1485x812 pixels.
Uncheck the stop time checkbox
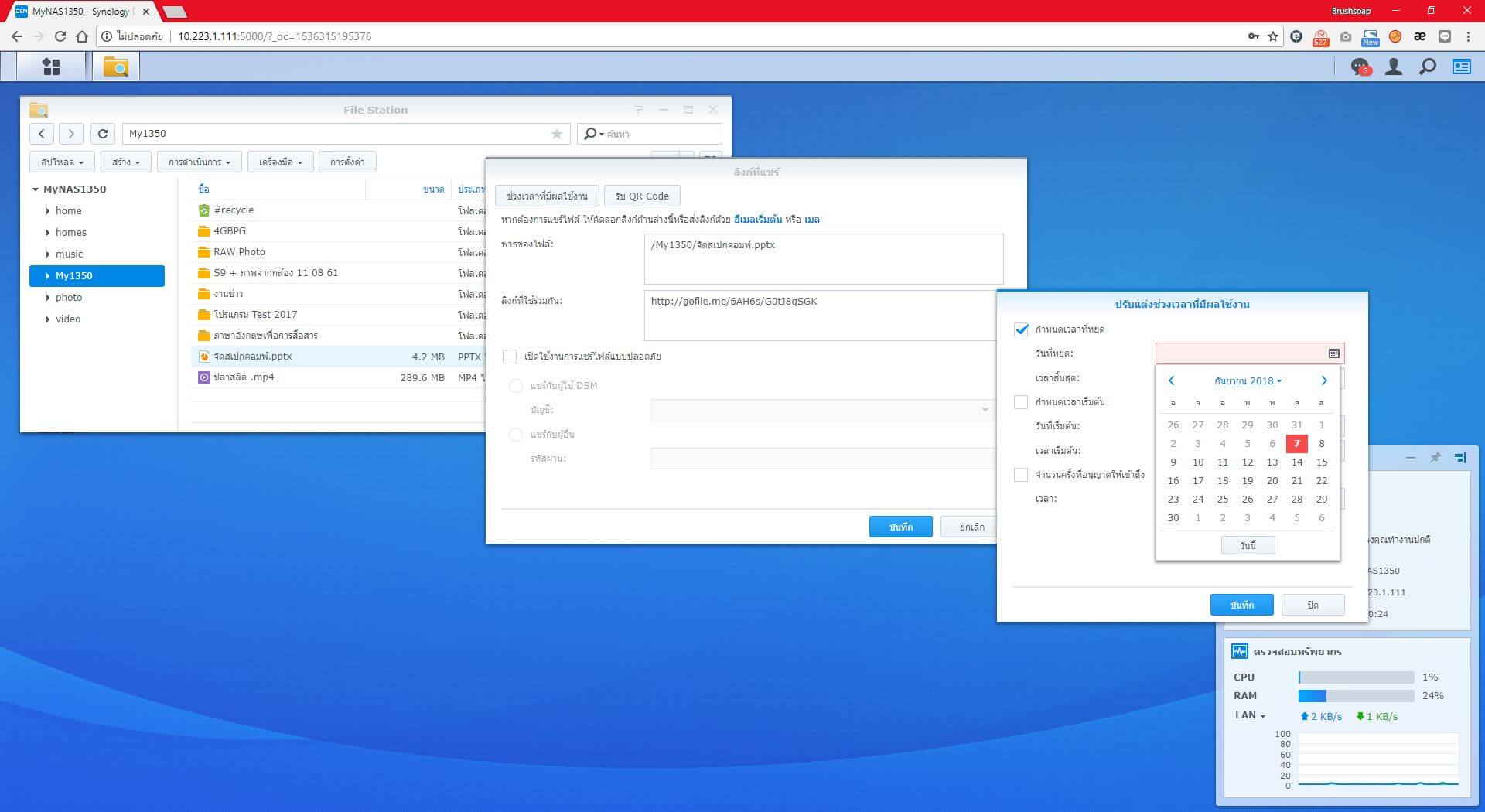point(1021,329)
